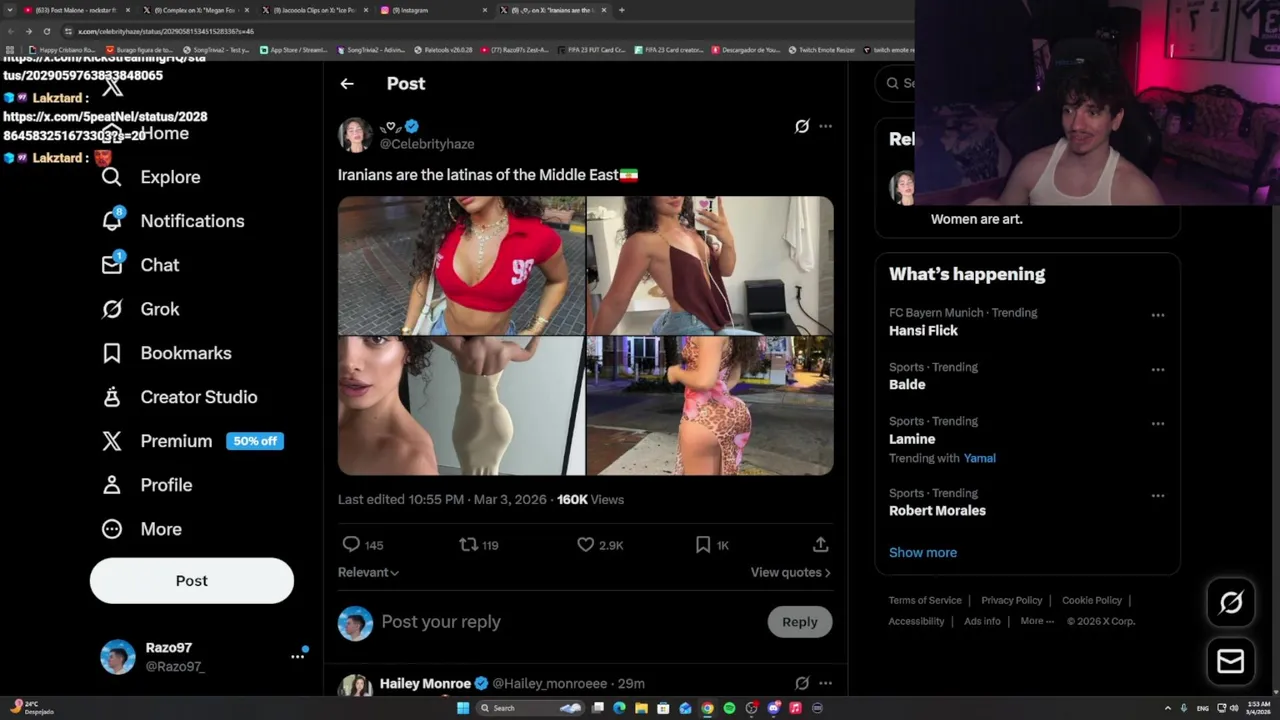1280x720 pixels.
Task: Open Explore from the sidebar
Action: pos(151,177)
